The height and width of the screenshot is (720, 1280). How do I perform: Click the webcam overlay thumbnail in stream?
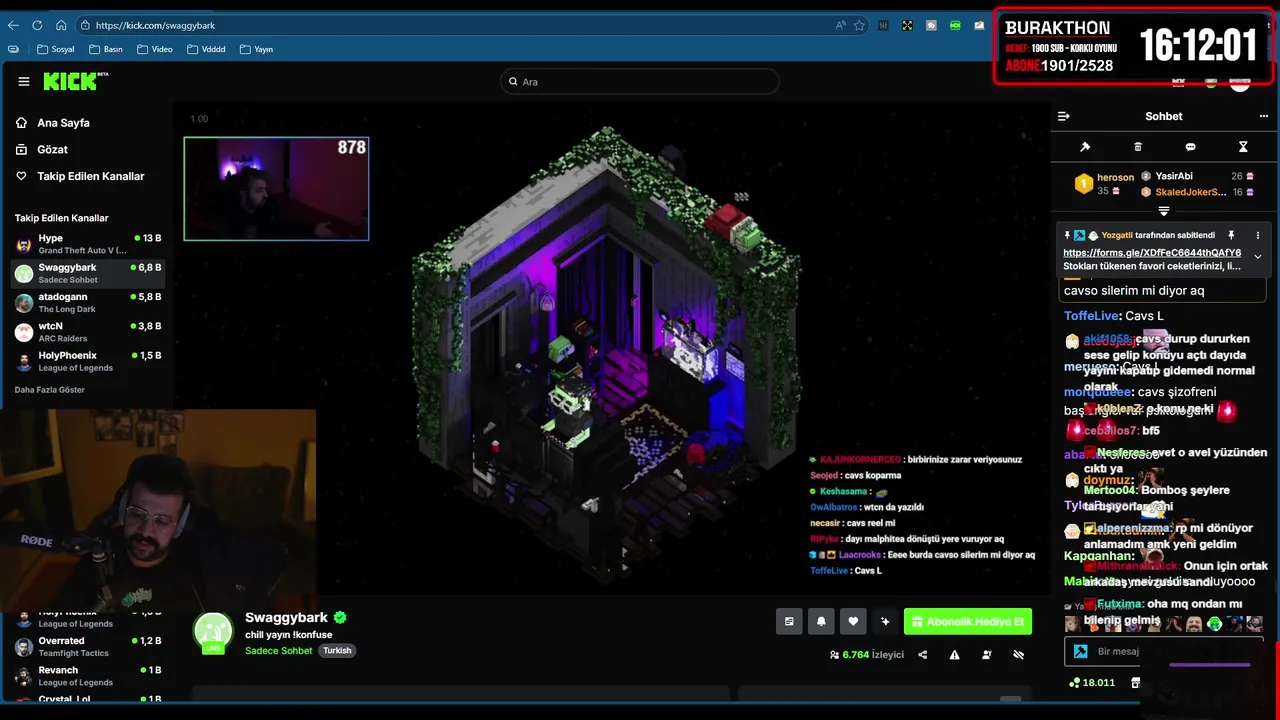click(x=276, y=189)
